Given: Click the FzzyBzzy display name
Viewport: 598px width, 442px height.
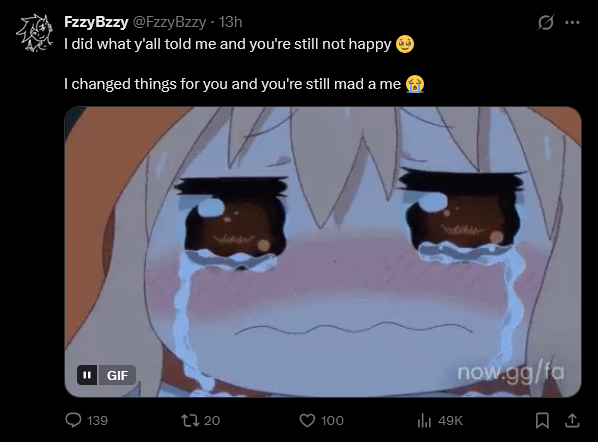Looking at the screenshot, I should tap(96, 22).
